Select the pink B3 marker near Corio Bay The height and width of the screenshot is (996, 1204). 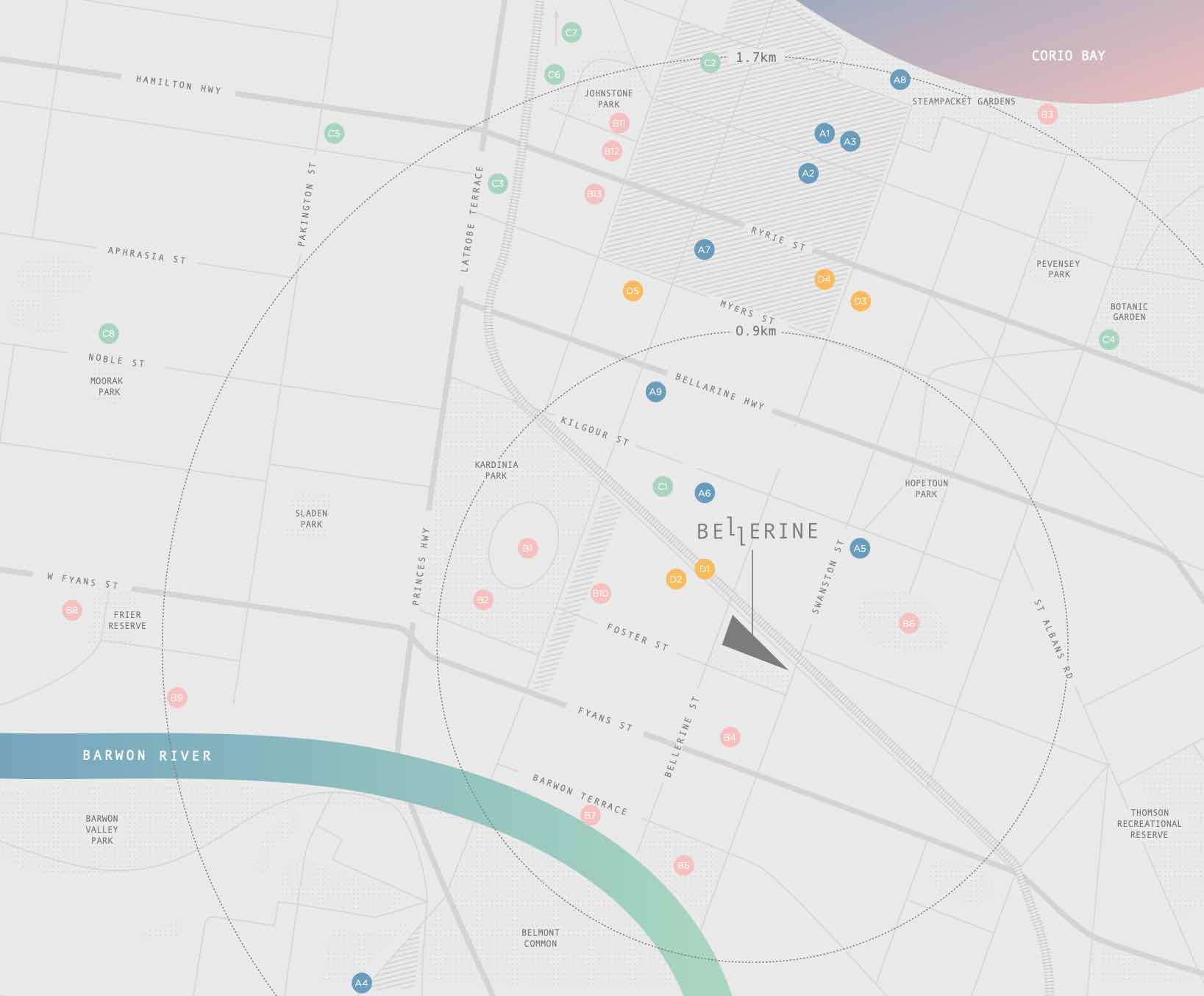pyautogui.click(x=1047, y=114)
